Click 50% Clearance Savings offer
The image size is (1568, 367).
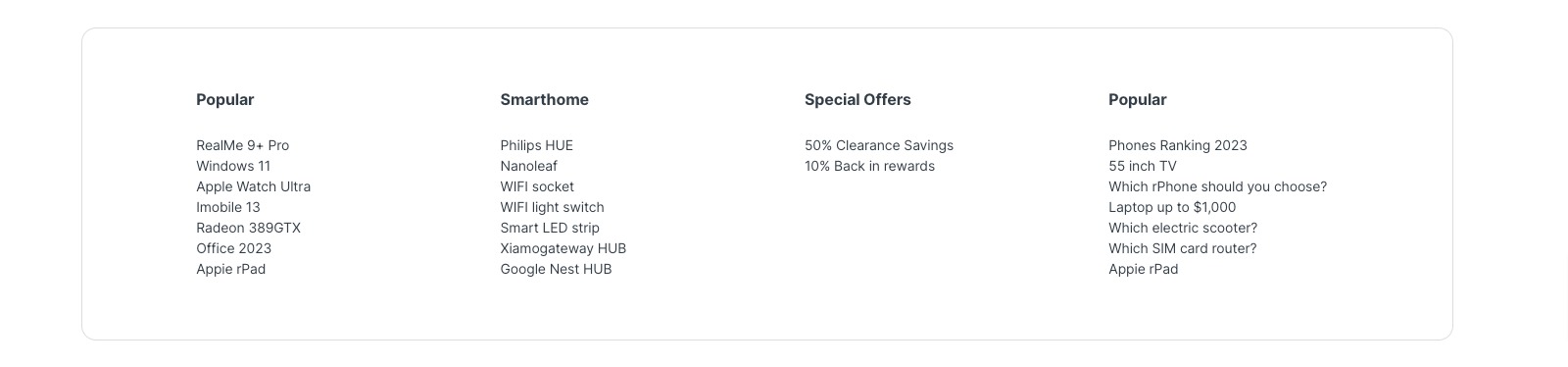tap(879, 145)
